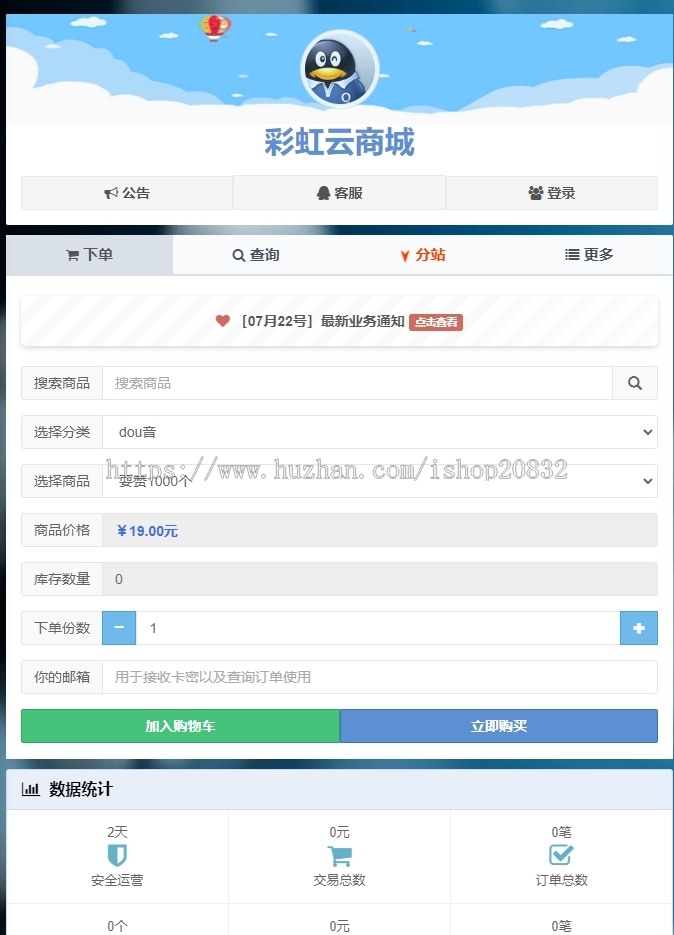
Task: Click the 彩虹云商城 site title
Action: (x=339, y=143)
